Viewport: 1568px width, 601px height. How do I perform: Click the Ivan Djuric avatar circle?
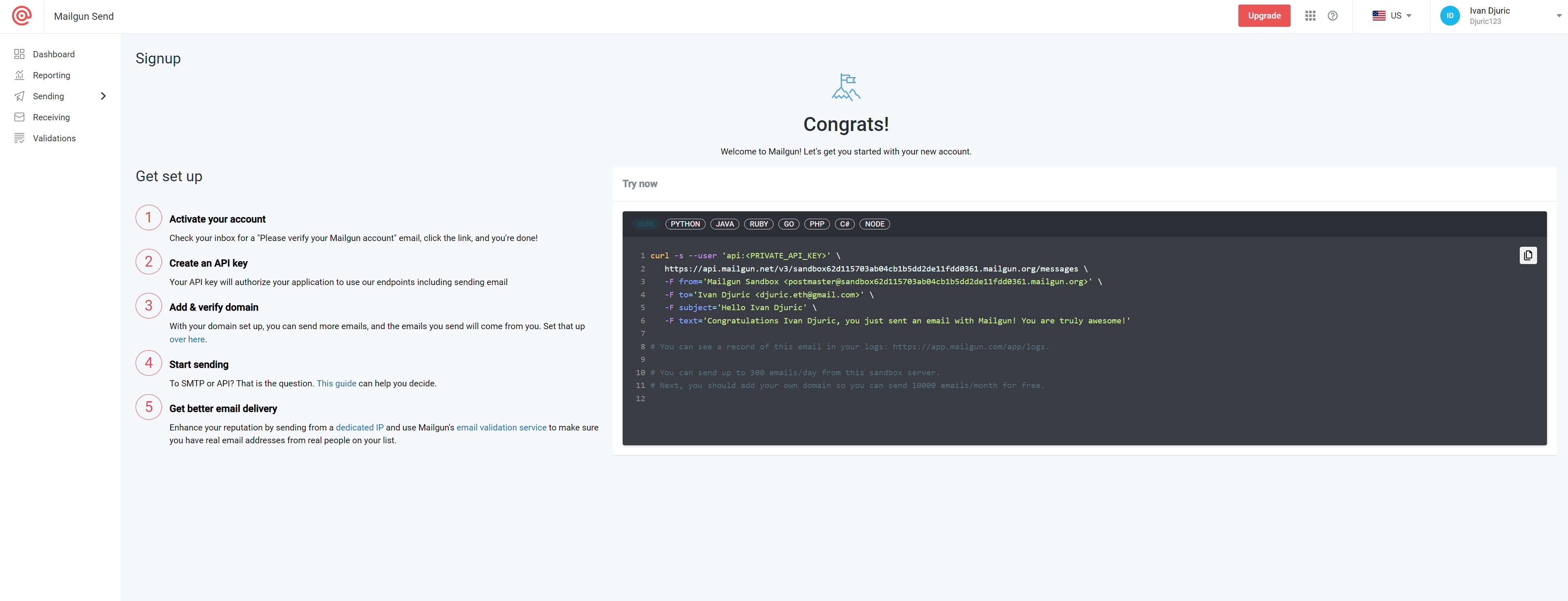[1450, 15]
